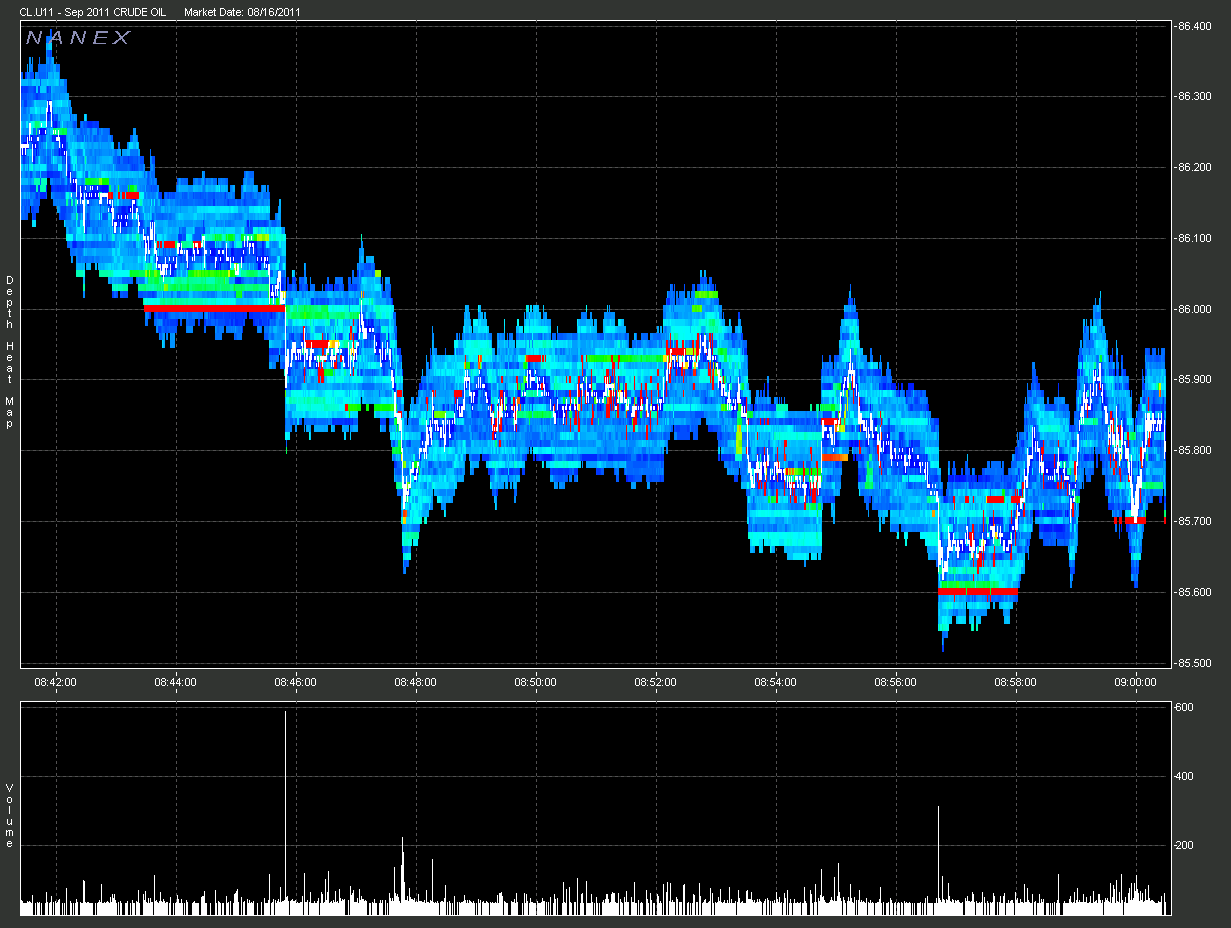Click the 86.000 price axis label
This screenshot has width=1231, height=928.
tap(1194, 309)
